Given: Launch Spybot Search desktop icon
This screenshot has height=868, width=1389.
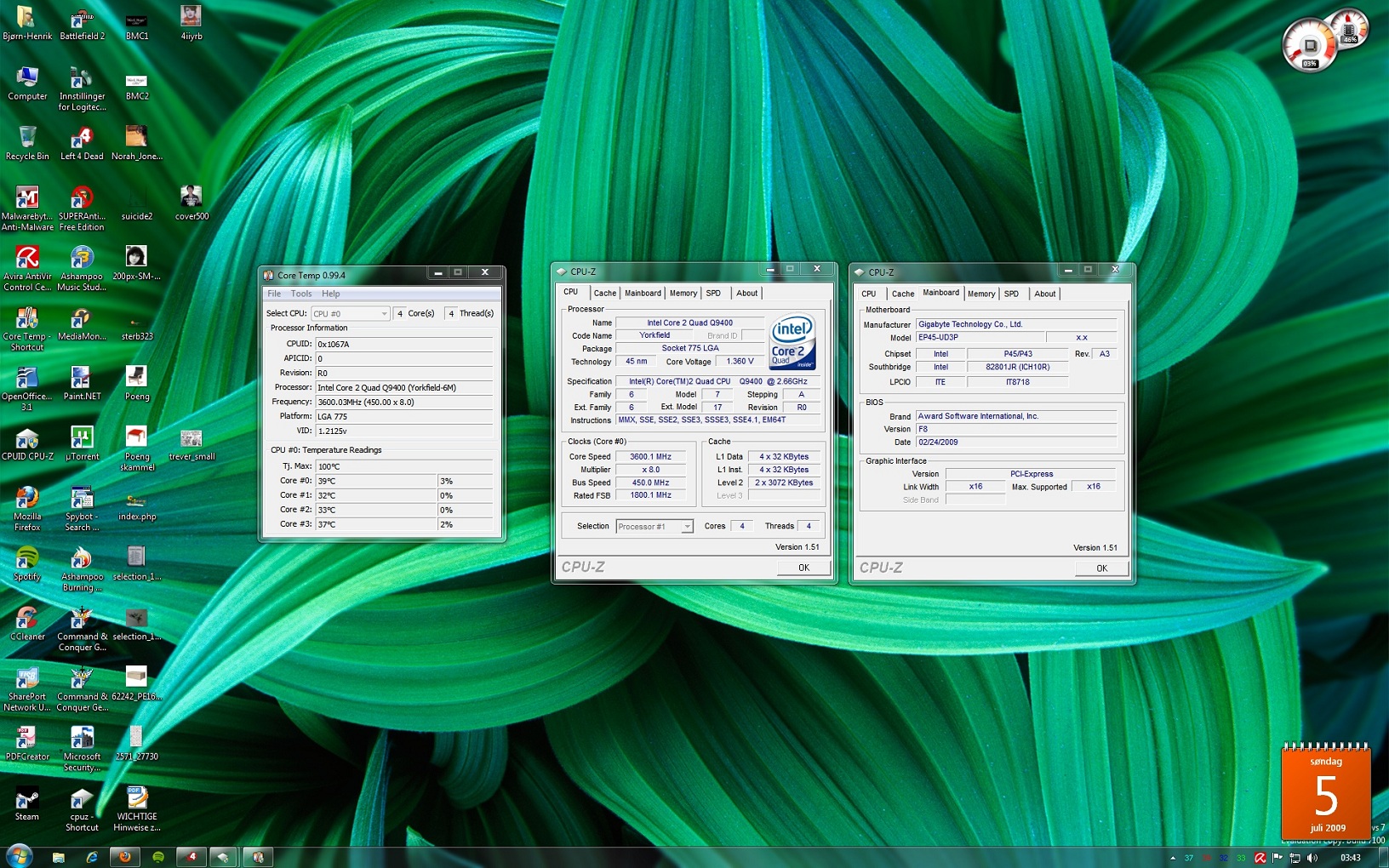Looking at the screenshot, I should coord(82,509).
